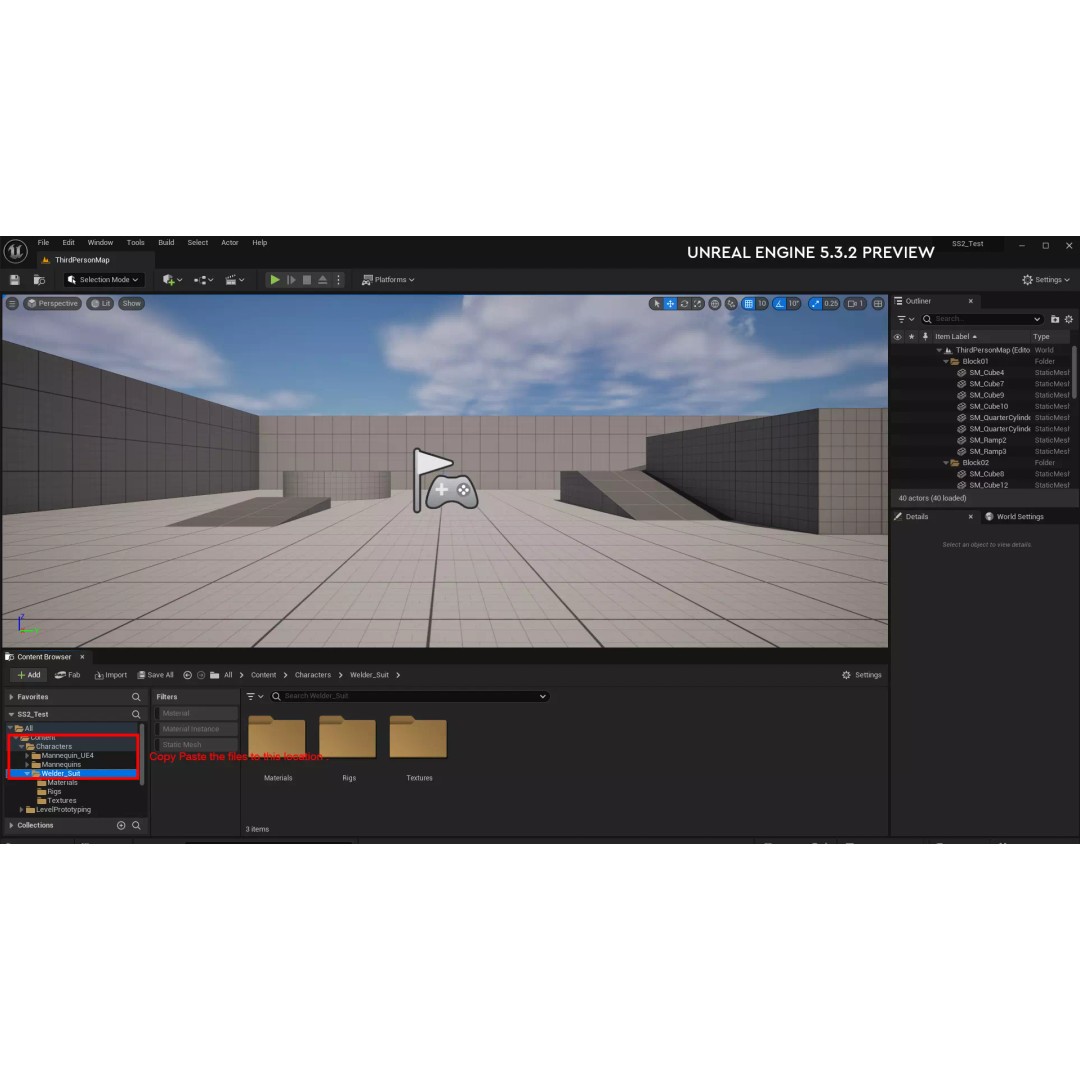
Task: Open the grid snap value 10 dropdown
Action: [x=762, y=304]
